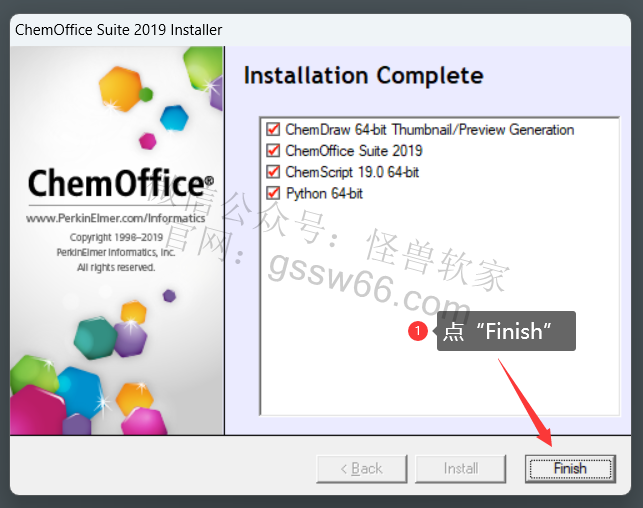Click the red step 1 badge
The height and width of the screenshot is (508, 643).
(417, 330)
